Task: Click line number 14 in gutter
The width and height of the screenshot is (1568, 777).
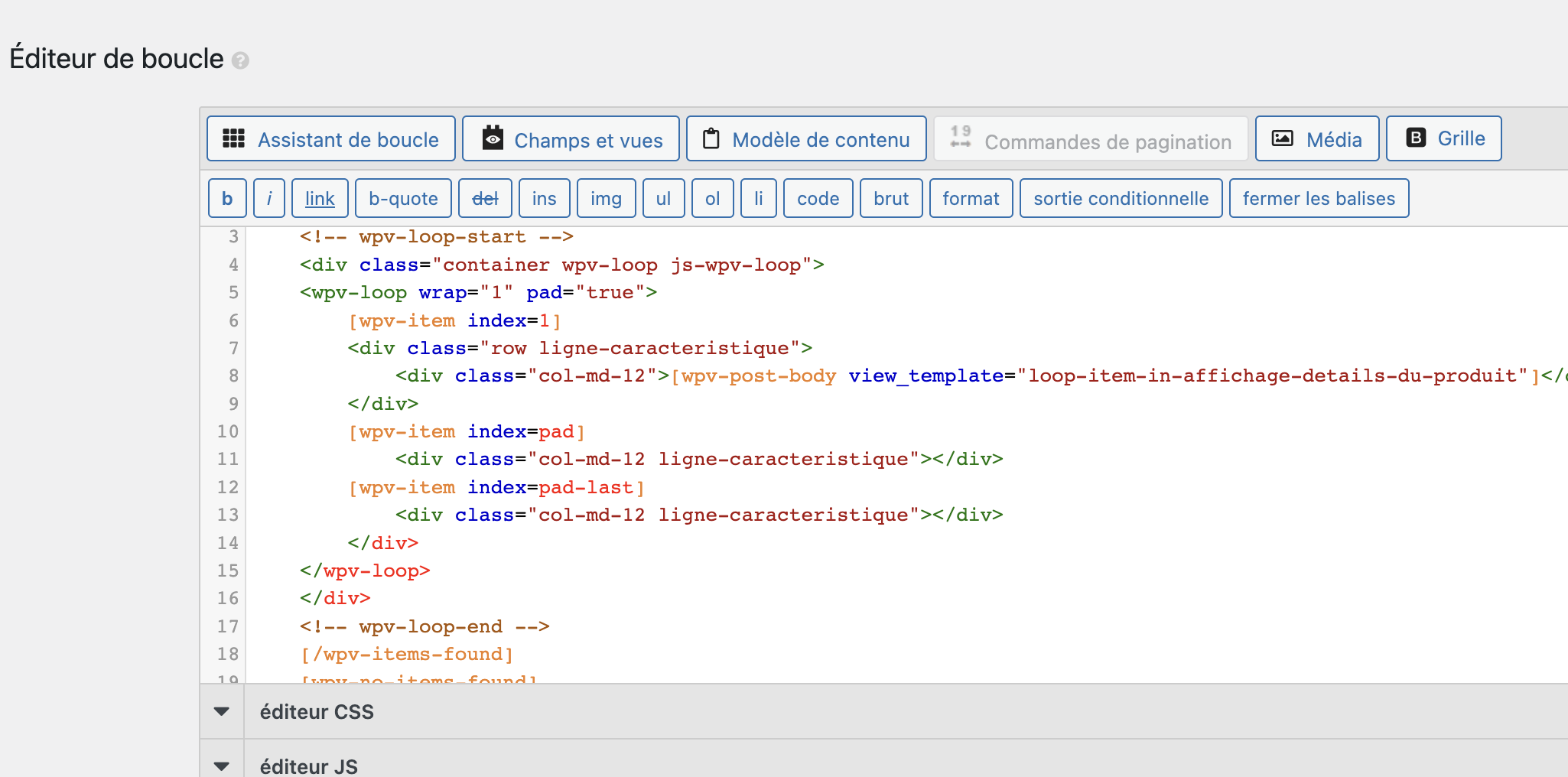Action: (x=228, y=543)
